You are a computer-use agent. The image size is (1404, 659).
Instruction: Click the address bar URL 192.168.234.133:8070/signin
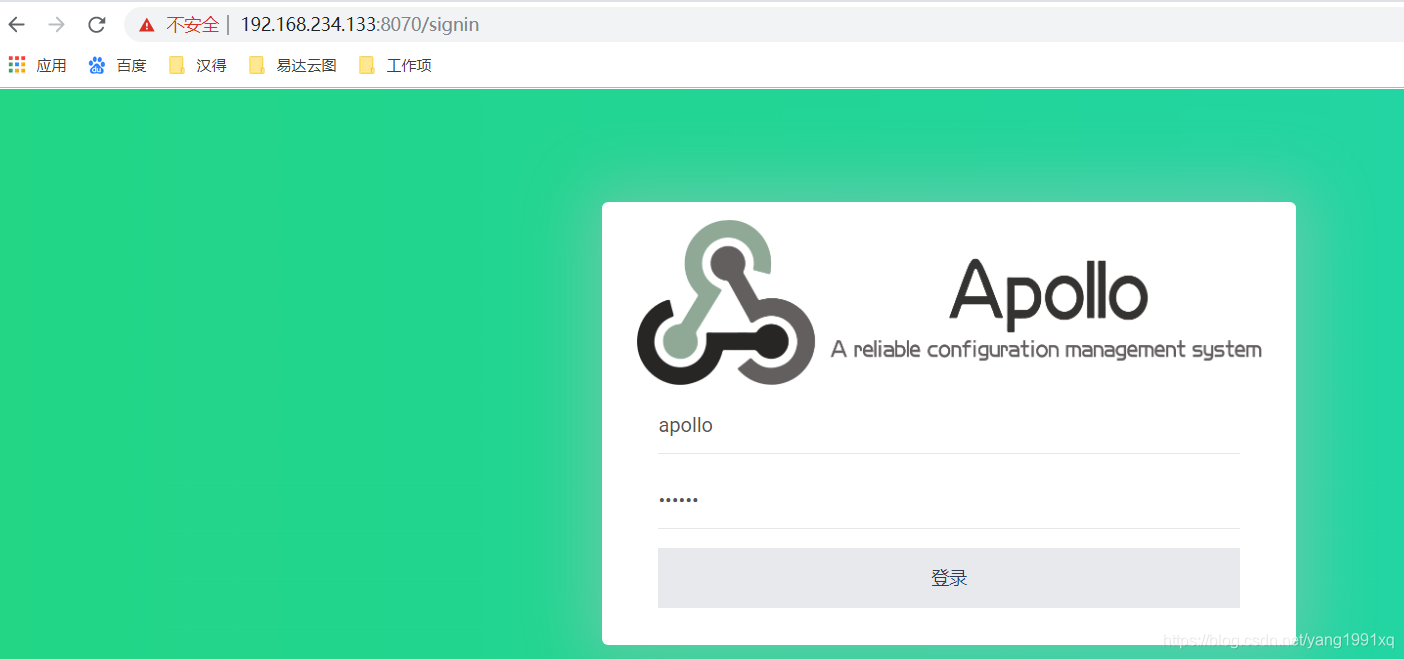click(x=360, y=25)
